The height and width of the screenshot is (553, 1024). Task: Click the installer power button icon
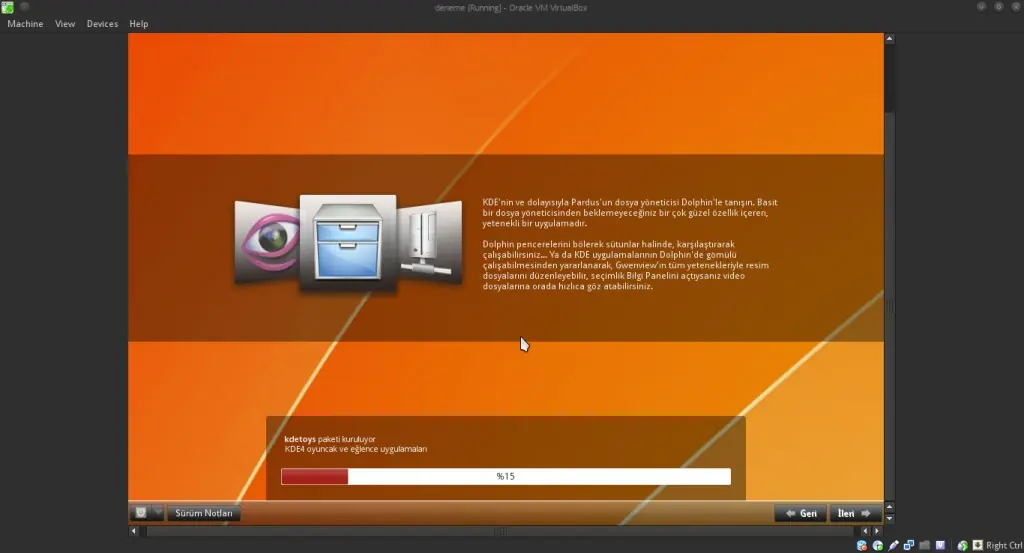click(140, 513)
